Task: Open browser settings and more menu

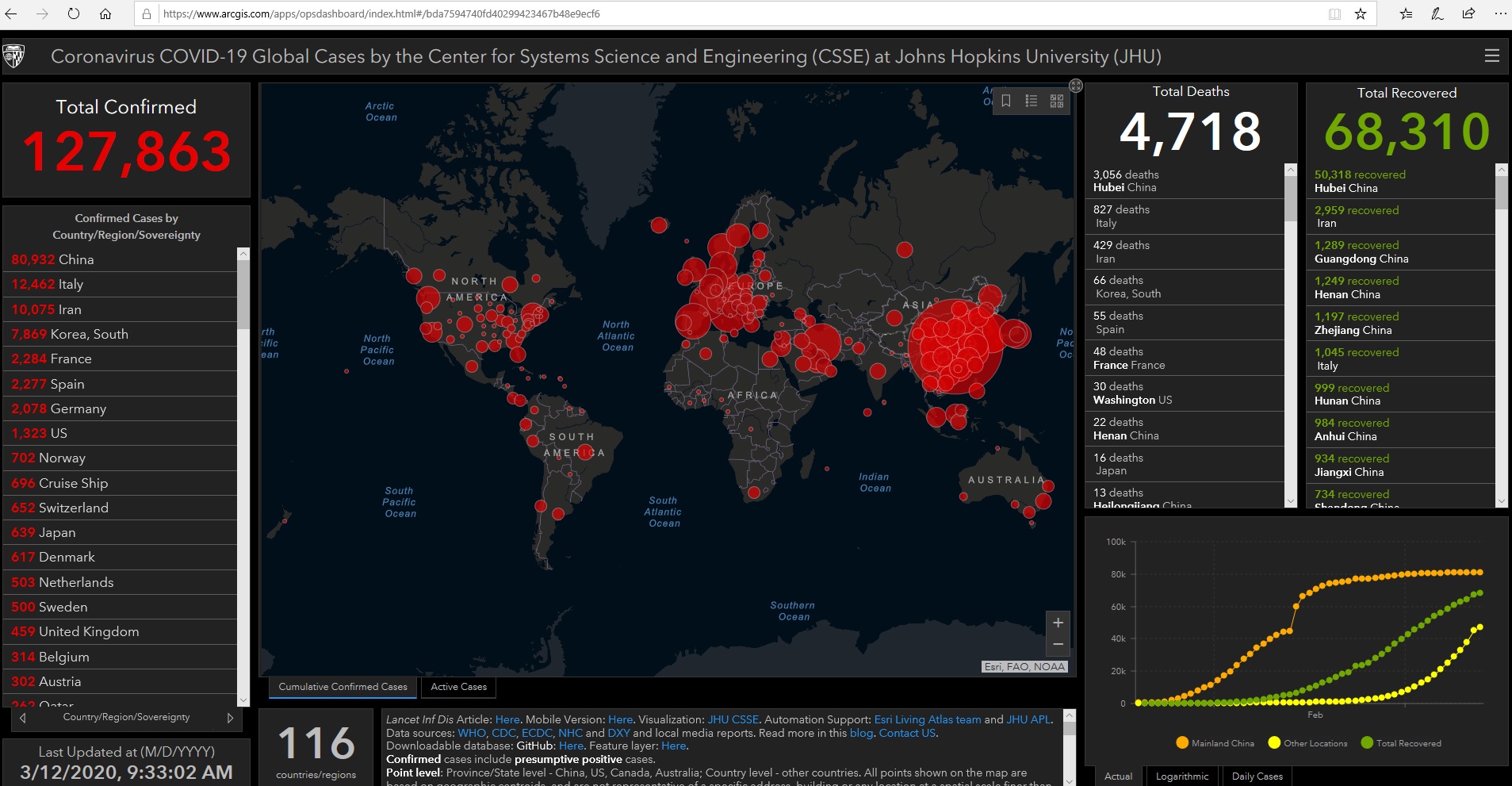Action: 1500,13
